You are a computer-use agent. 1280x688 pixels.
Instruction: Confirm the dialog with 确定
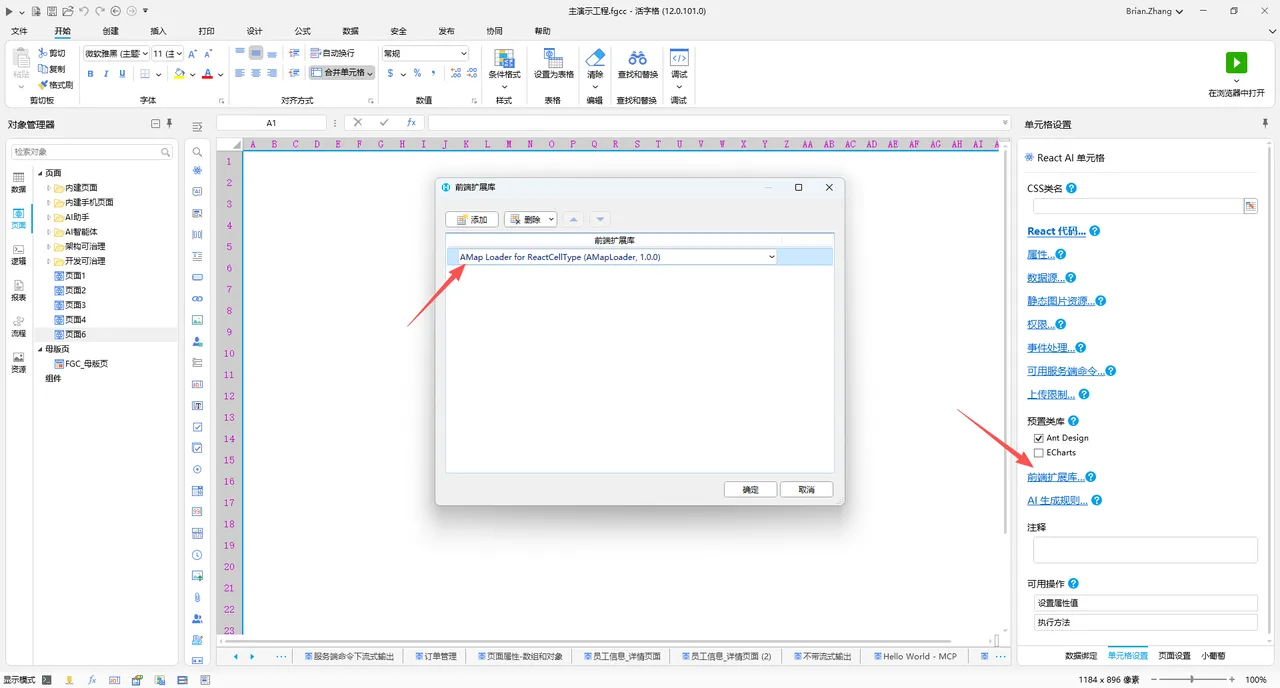click(x=750, y=490)
